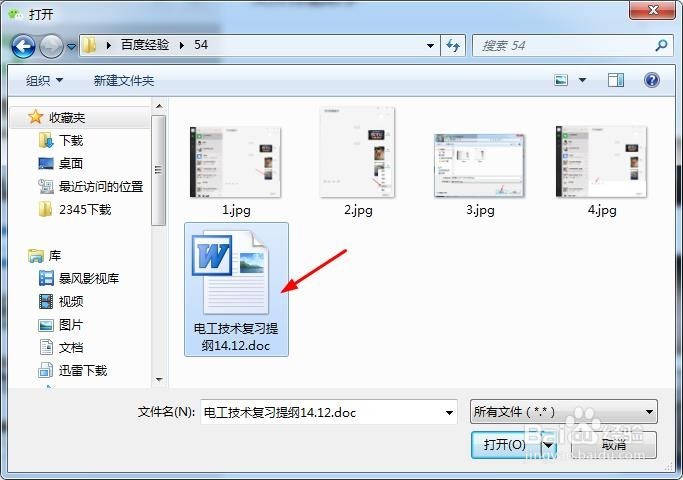Show the preview pane
The width and height of the screenshot is (683, 480).
[615, 80]
